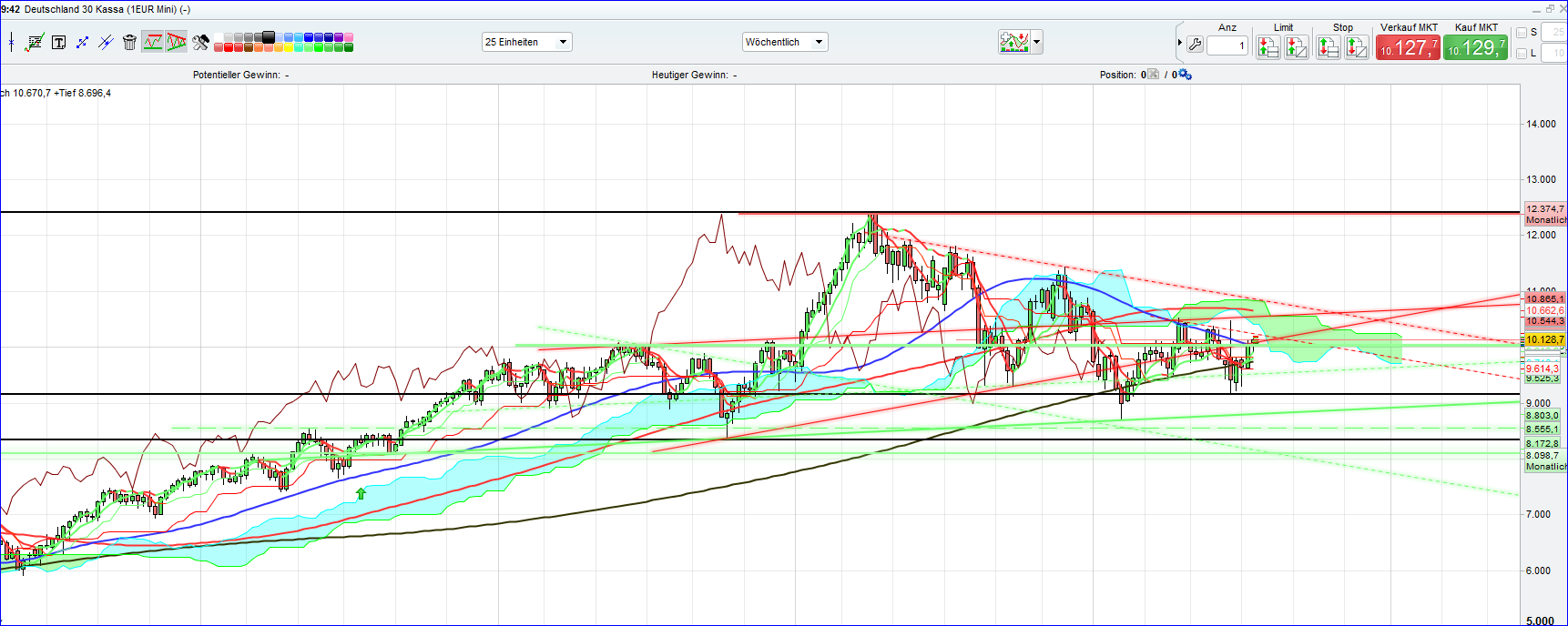The image size is (1568, 626).
Task: Select the vertical line drawing tool
Action: coord(11,42)
